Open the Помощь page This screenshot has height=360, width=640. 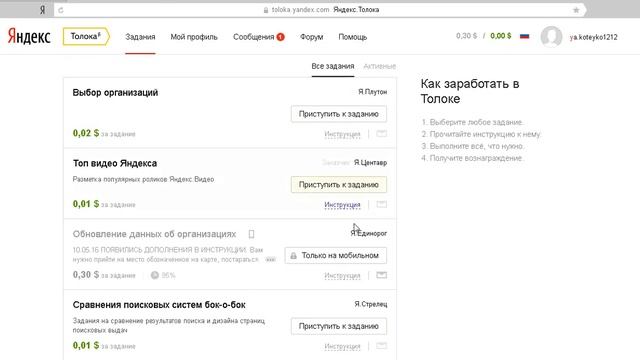tap(353, 37)
